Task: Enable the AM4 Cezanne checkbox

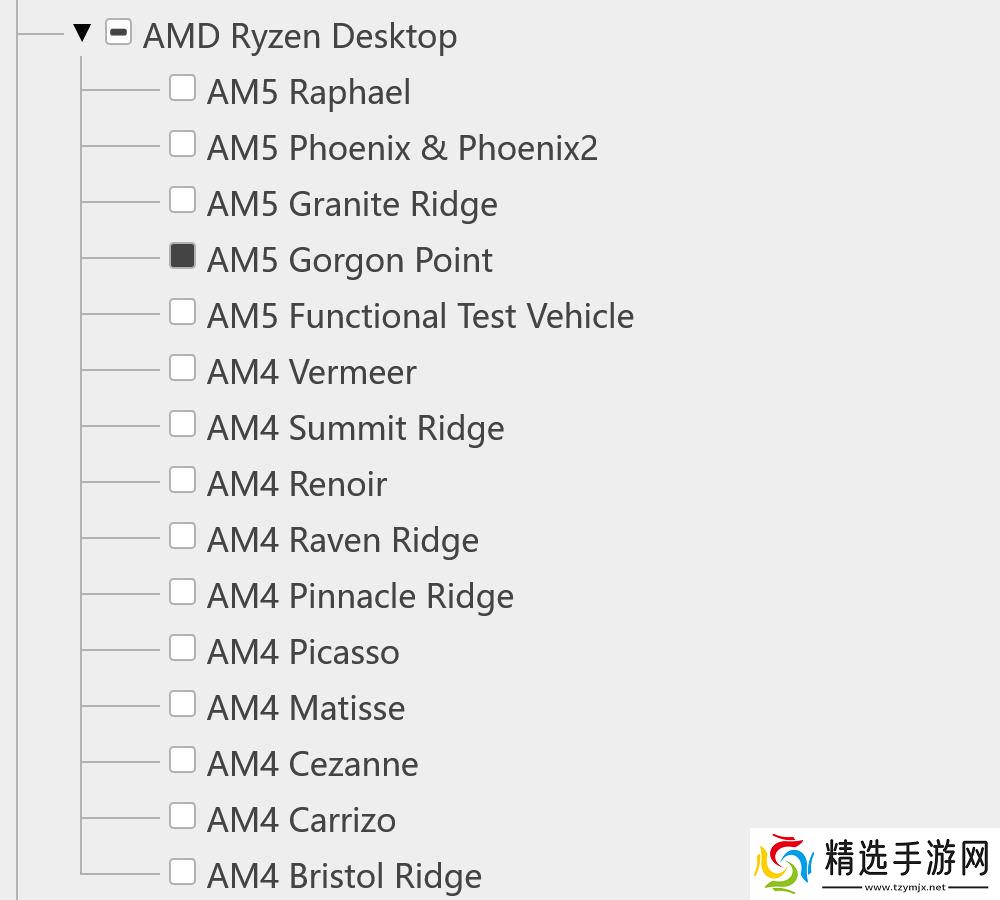Action: click(x=182, y=760)
